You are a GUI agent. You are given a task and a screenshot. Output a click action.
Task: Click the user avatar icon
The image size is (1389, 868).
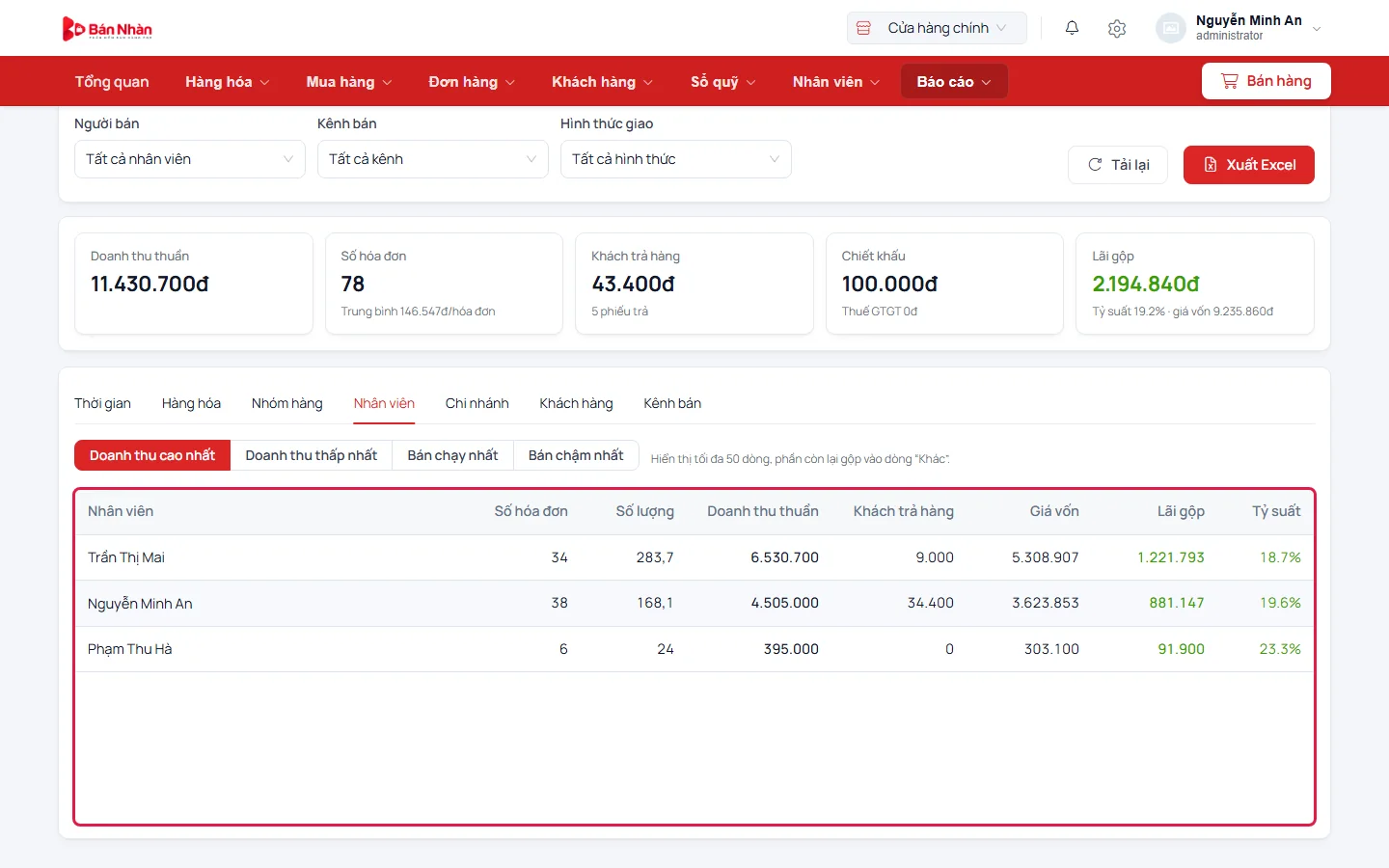[1170, 28]
